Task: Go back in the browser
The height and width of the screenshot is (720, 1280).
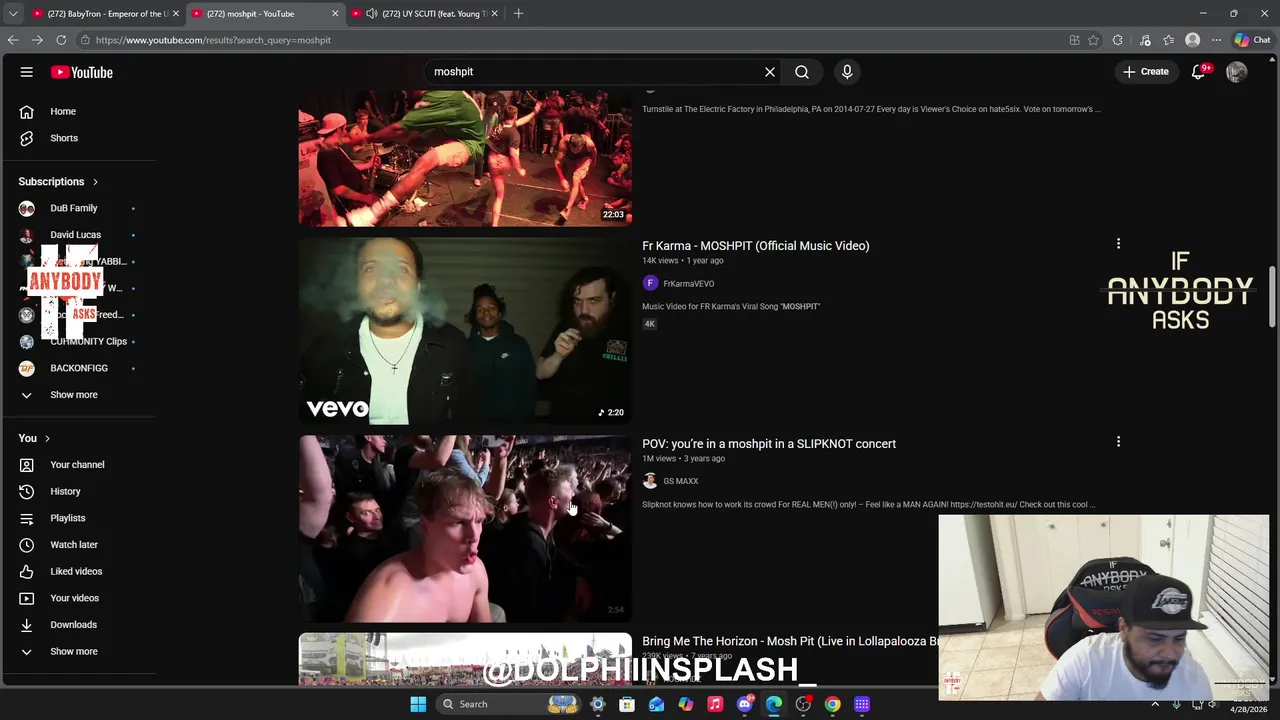Action: (x=13, y=40)
